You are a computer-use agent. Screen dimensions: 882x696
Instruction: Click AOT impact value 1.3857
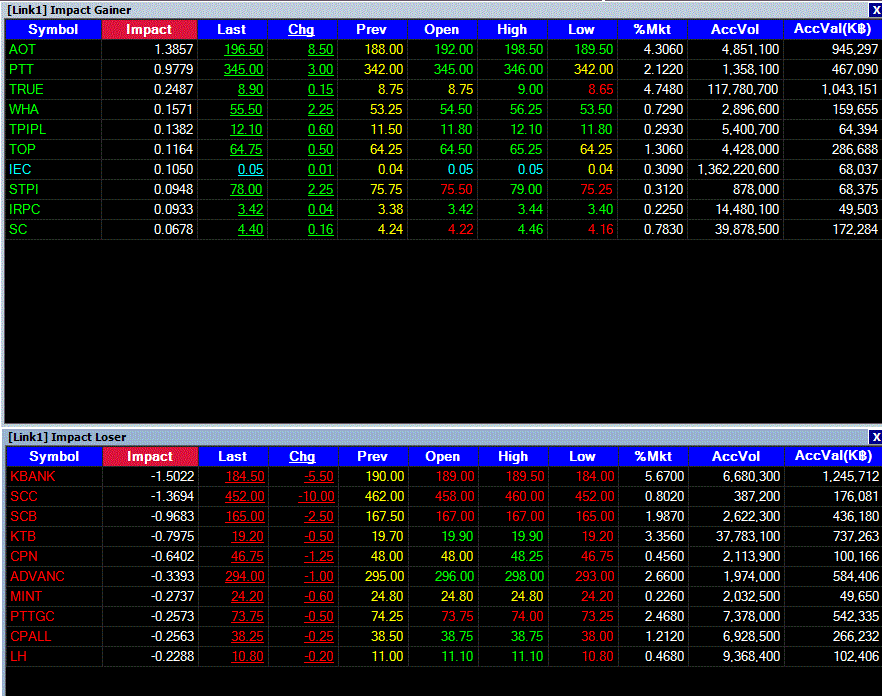[173, 50]
